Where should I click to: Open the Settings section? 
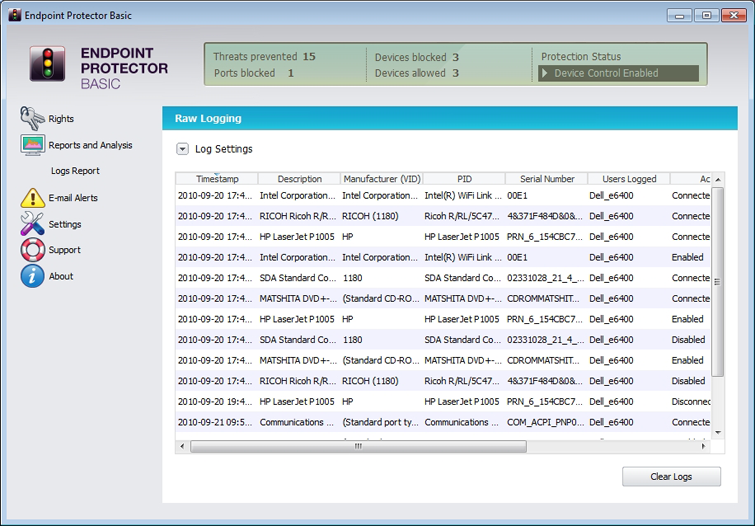65,224
